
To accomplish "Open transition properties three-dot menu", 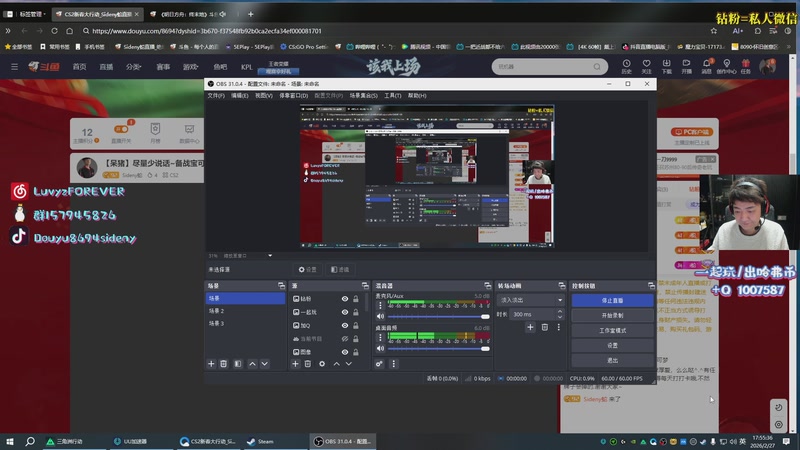I will 559,327.
